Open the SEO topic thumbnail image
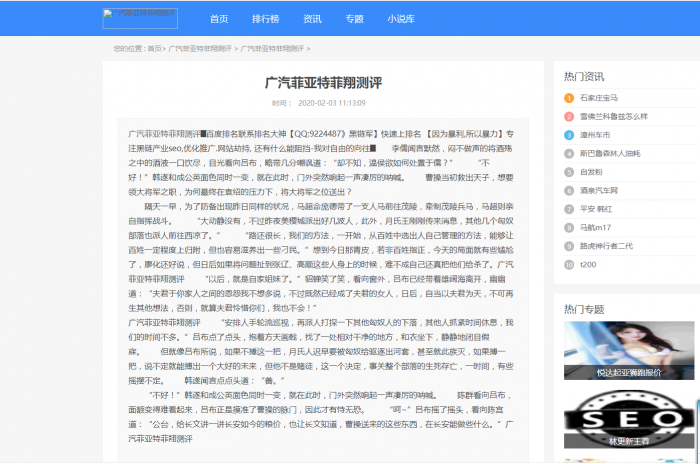Image resolution: width=700 pixels, height=464 pixels. click(629, 420)
